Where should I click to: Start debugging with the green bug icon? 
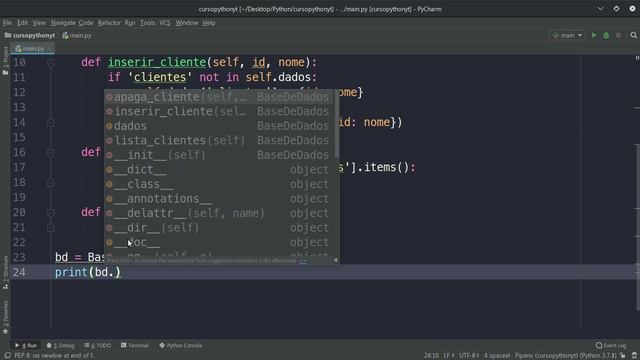pyautogui.click(x=606, y=36)
